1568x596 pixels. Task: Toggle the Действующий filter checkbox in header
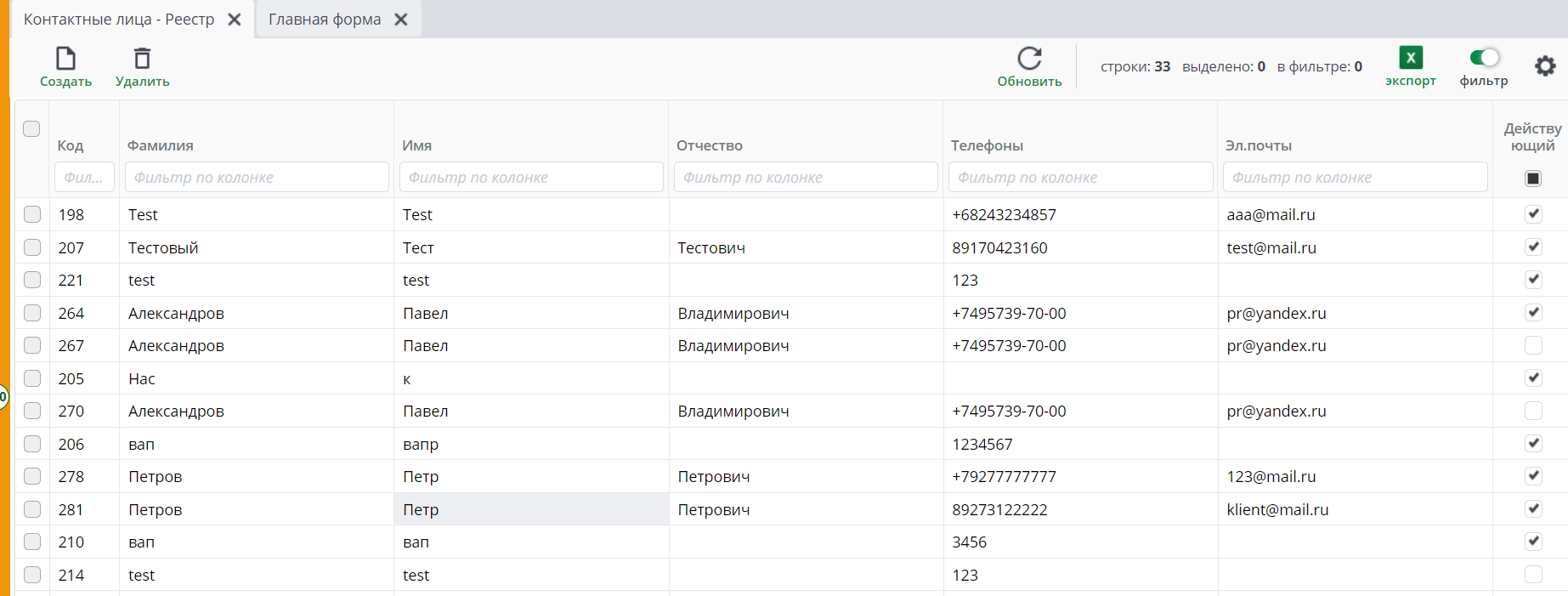[x=1532, y=178]
